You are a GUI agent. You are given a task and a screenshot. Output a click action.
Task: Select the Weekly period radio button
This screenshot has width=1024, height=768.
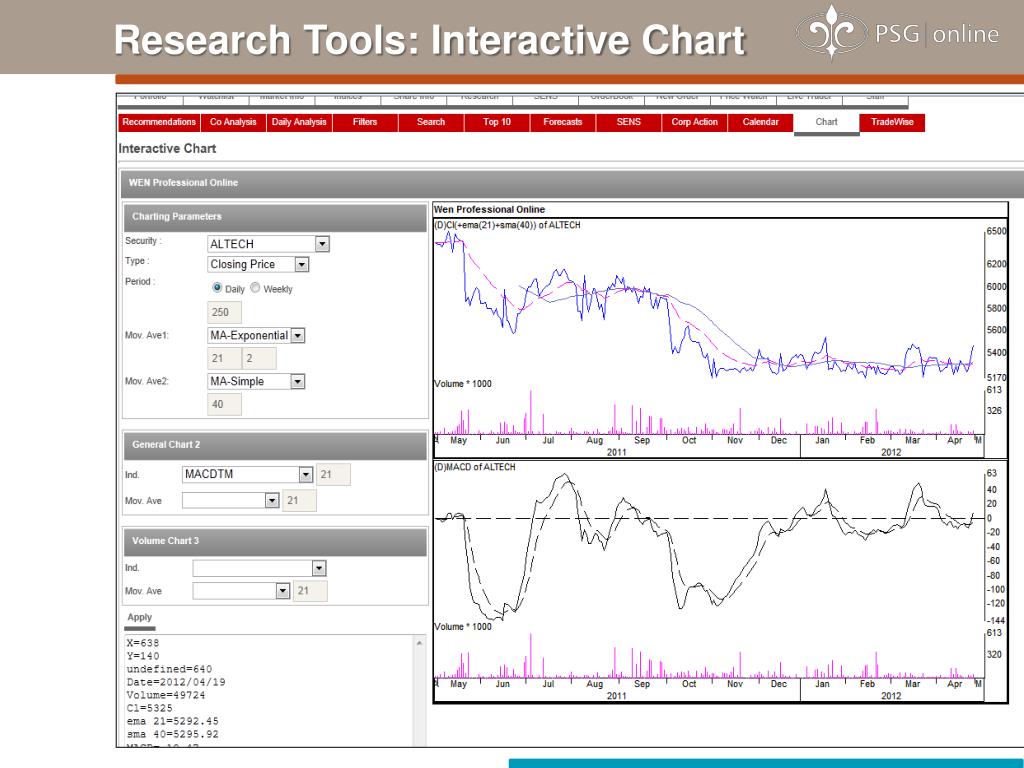[x=255, y=287]
